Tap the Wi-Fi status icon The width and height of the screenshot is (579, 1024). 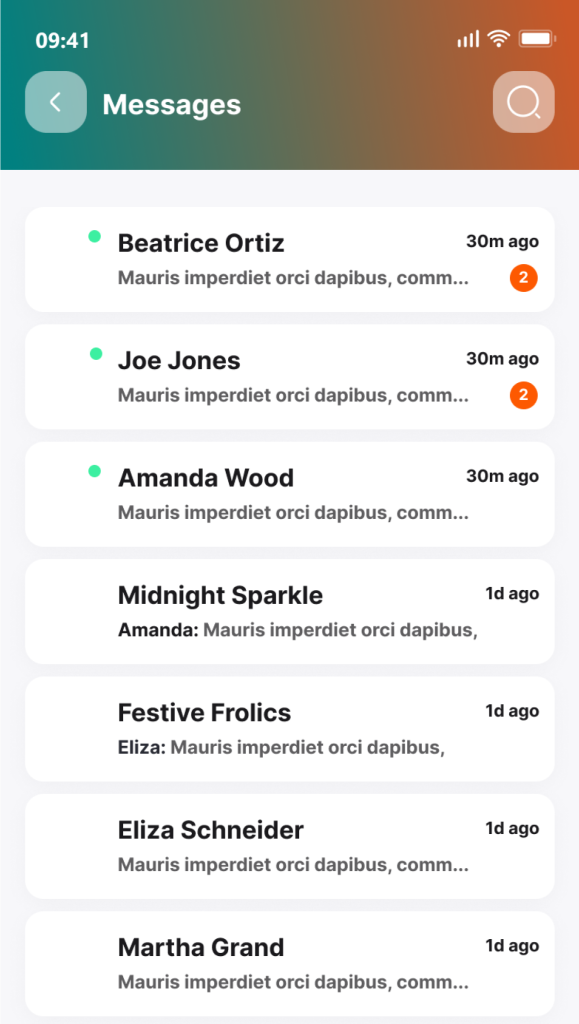pyautogui.click(x=499, y=39)
